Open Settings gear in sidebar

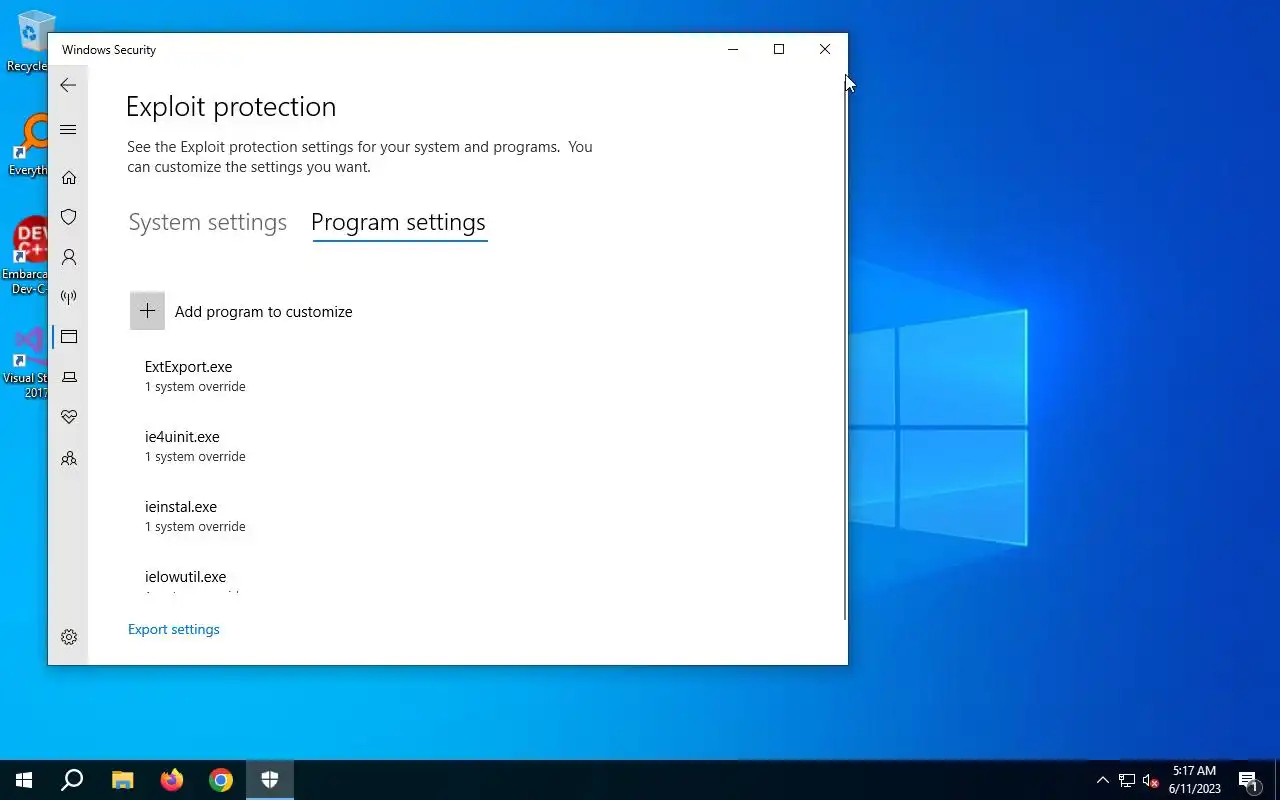coord(69,637)
